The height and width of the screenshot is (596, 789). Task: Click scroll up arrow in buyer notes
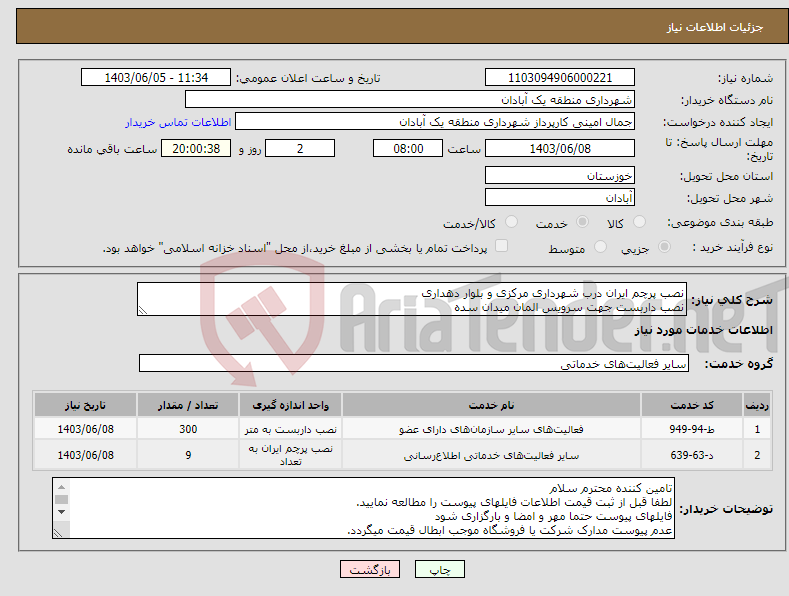[x=61, y=487]
